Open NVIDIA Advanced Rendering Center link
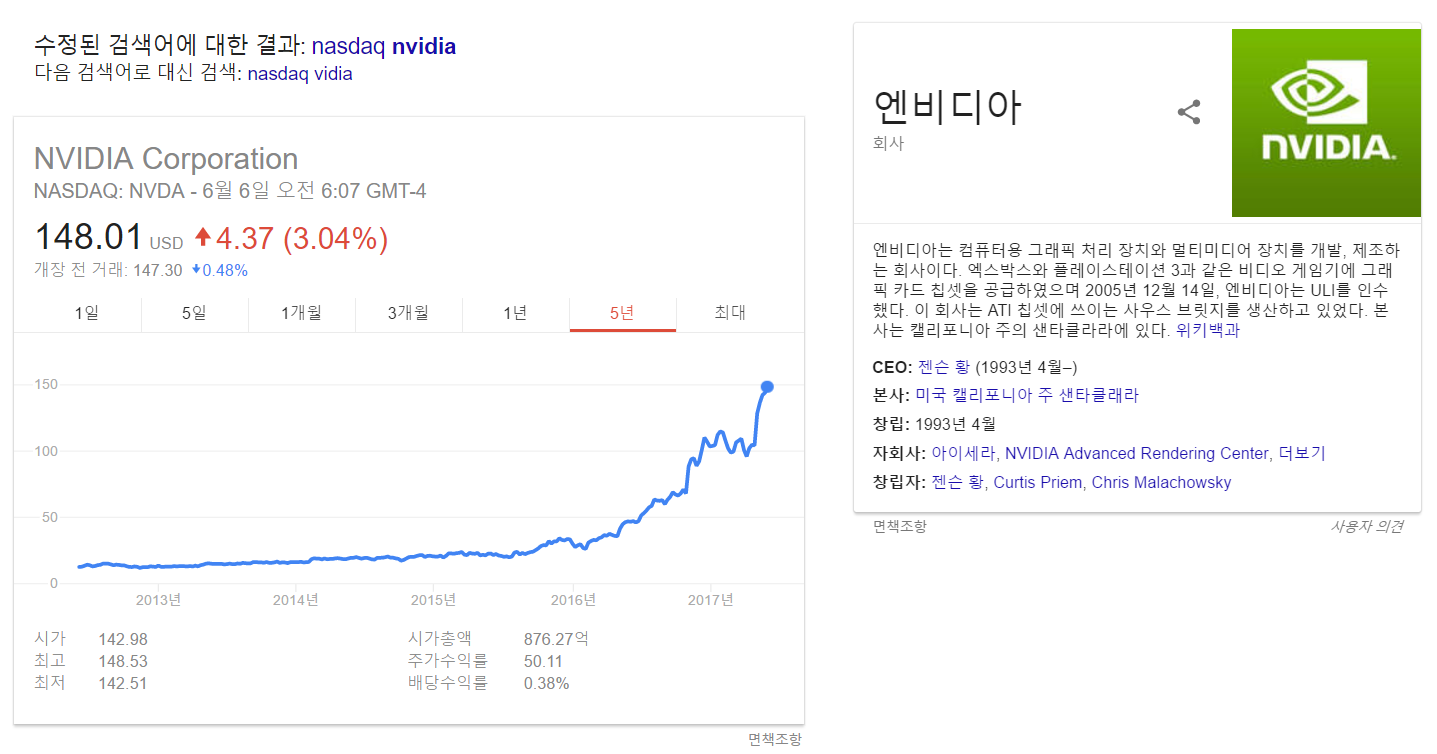Screen dimensions: 1437x754 [1136, 453]
